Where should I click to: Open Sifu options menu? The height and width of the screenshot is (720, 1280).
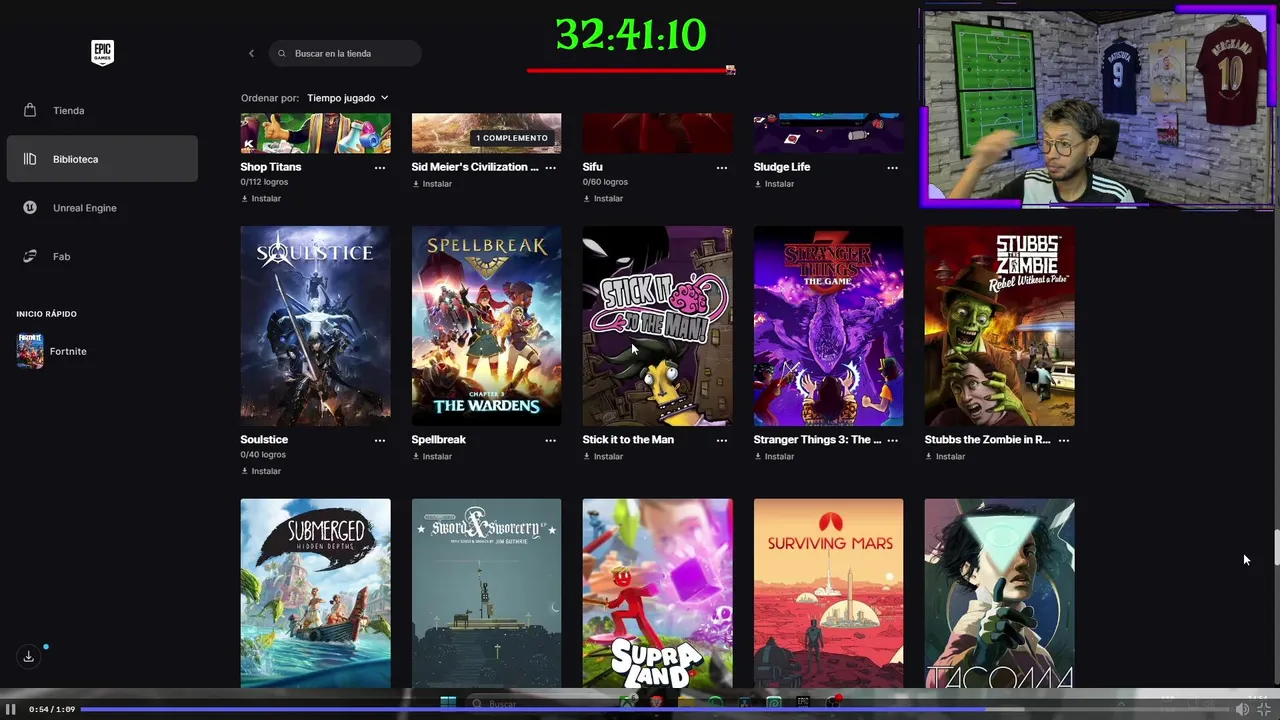722,167
